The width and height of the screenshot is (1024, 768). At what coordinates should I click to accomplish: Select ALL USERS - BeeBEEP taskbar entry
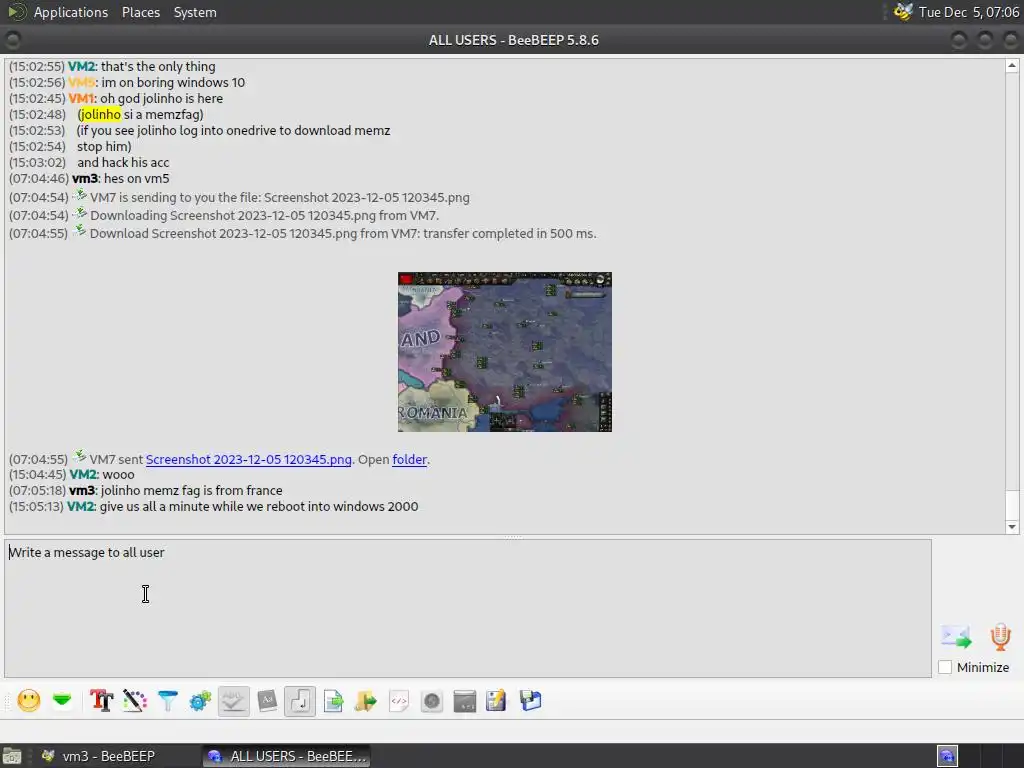pos(287,756)
